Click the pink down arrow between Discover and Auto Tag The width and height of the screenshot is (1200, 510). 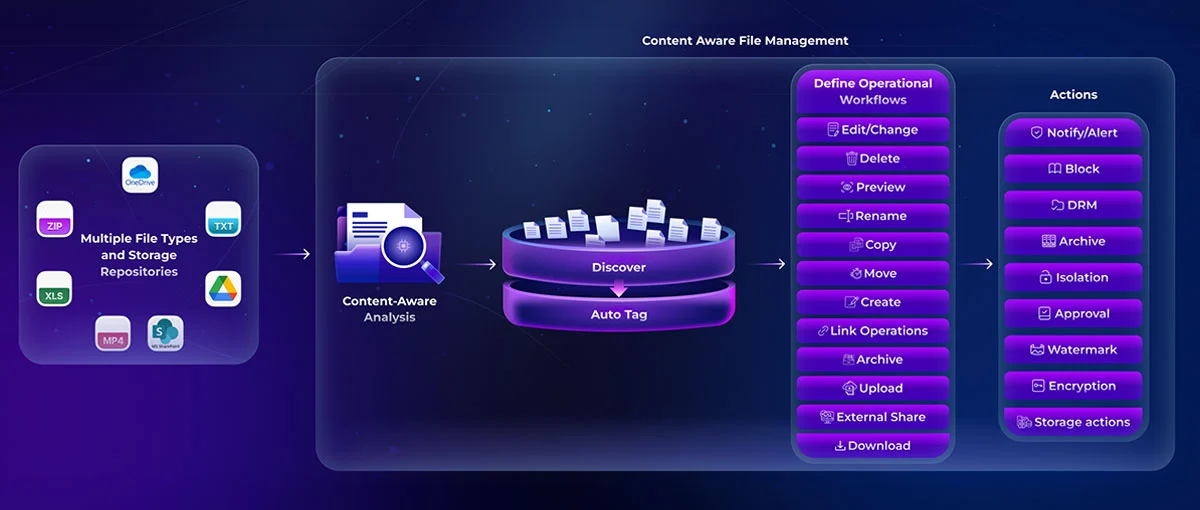pos(619,287)
